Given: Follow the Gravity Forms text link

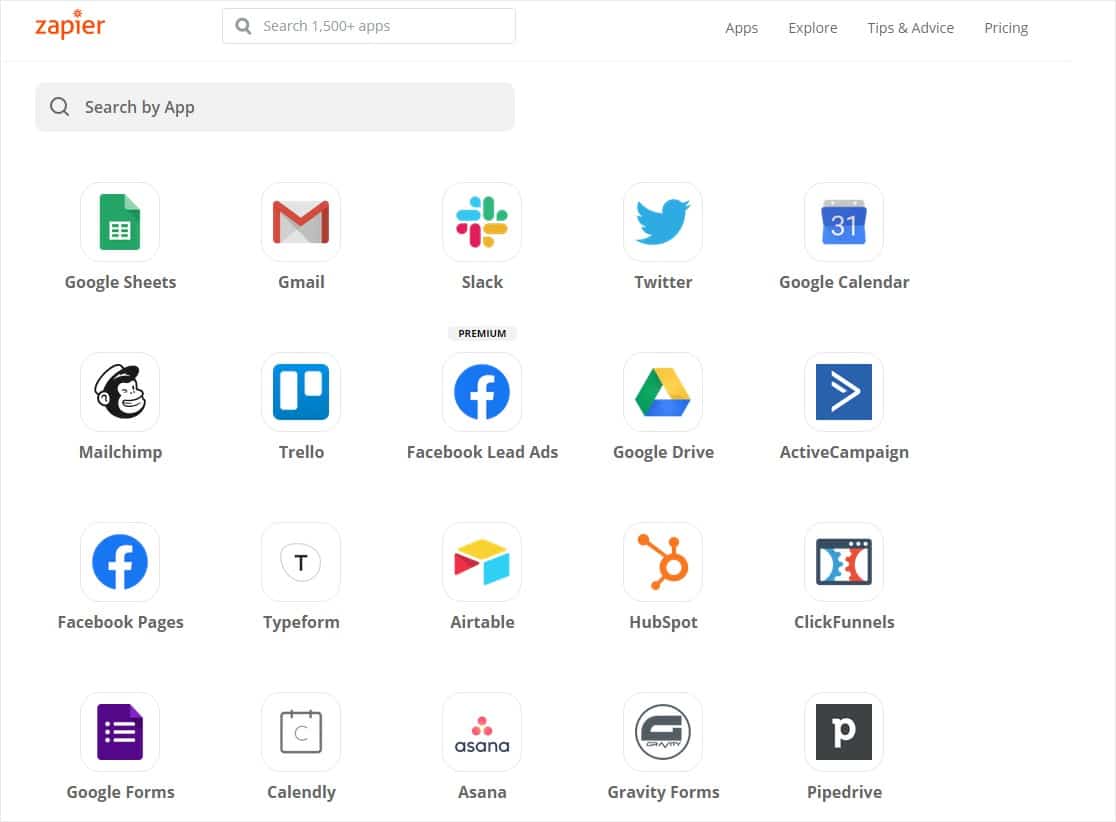Looking at the screenshot, I should [x=663, y=792].
